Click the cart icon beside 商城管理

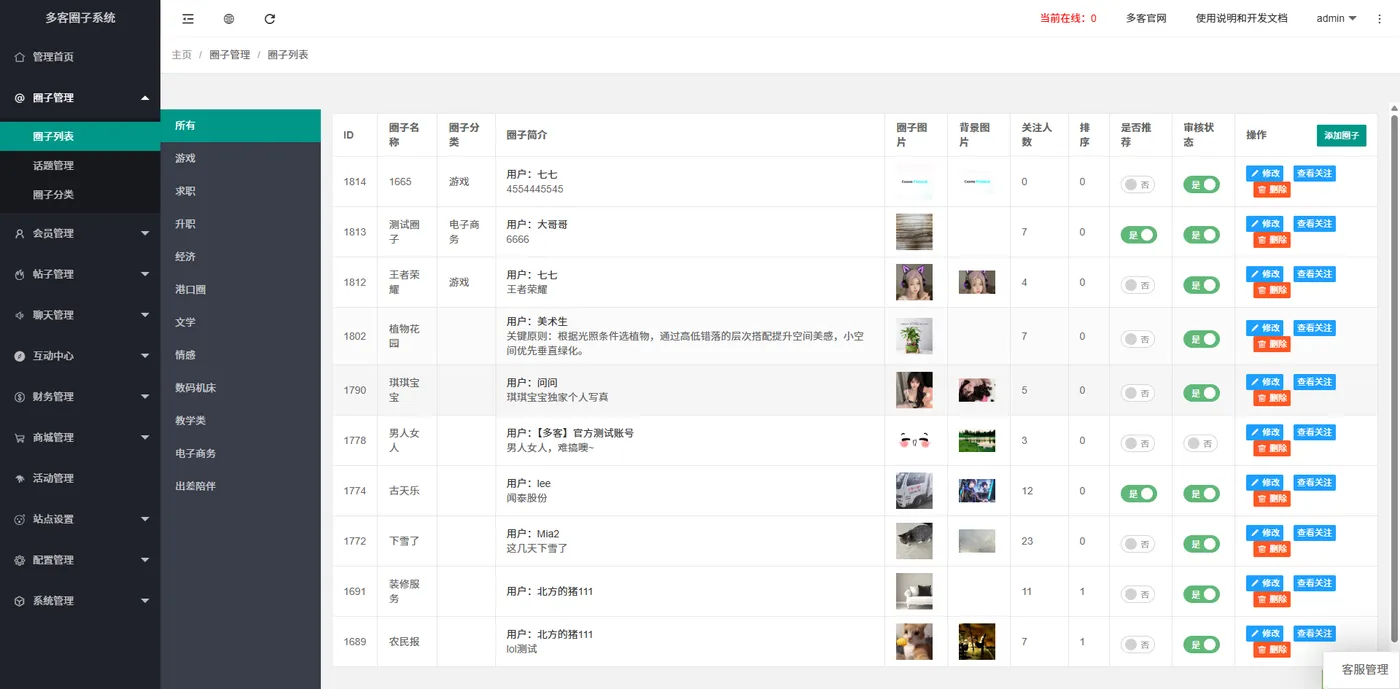(20, 438)
